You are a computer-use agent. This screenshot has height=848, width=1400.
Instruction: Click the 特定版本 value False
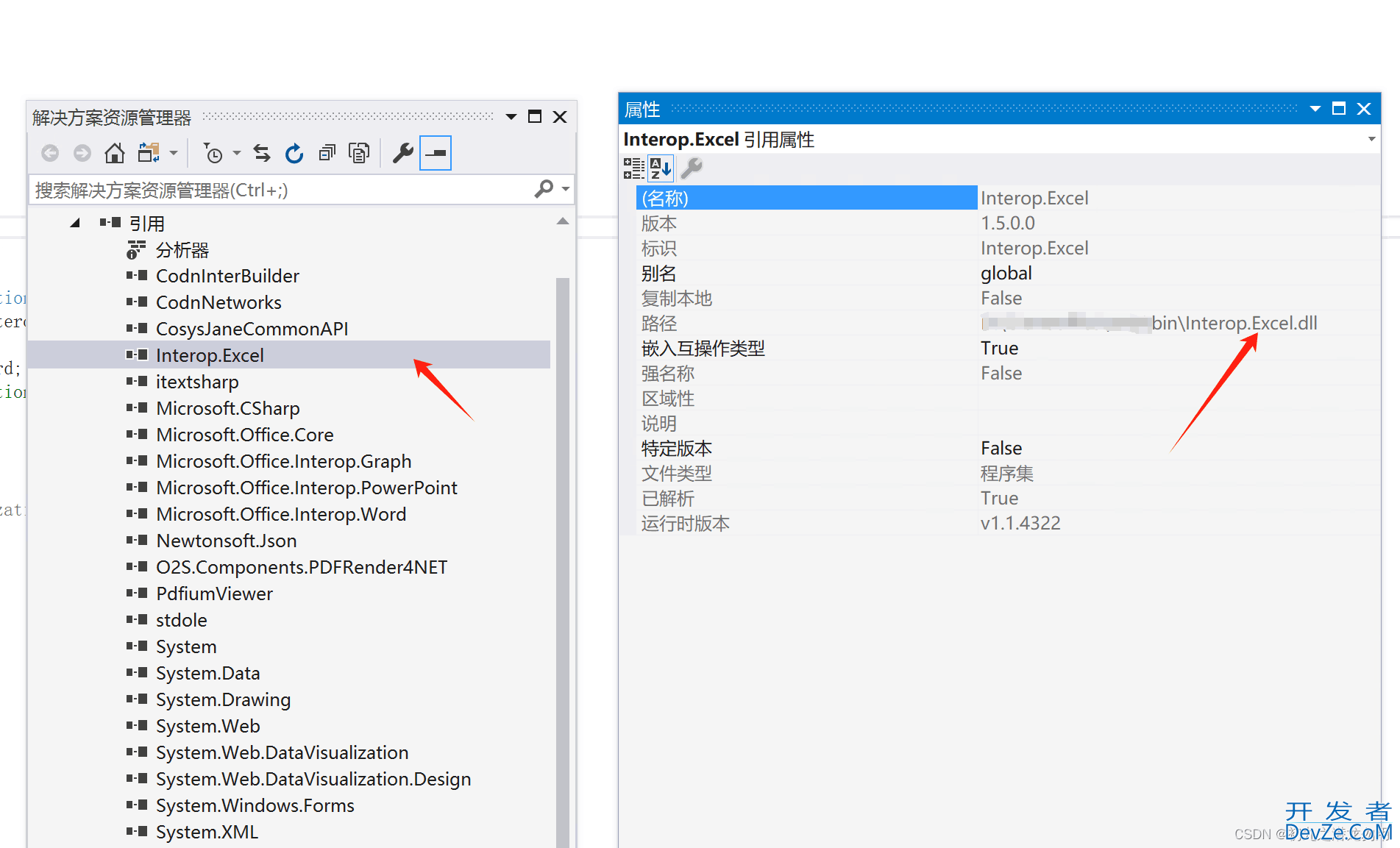[x=1001, y=448]
